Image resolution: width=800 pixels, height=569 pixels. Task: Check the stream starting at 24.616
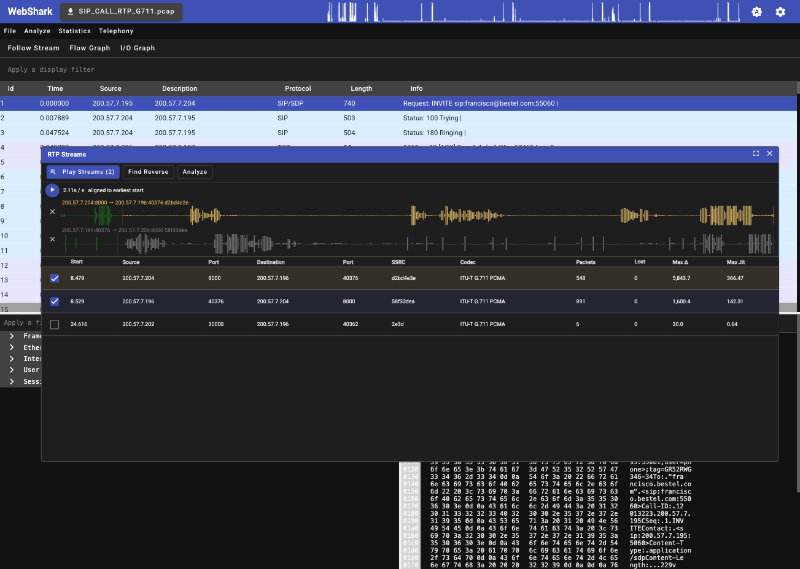pyautogui.click(x=55, y=324)
